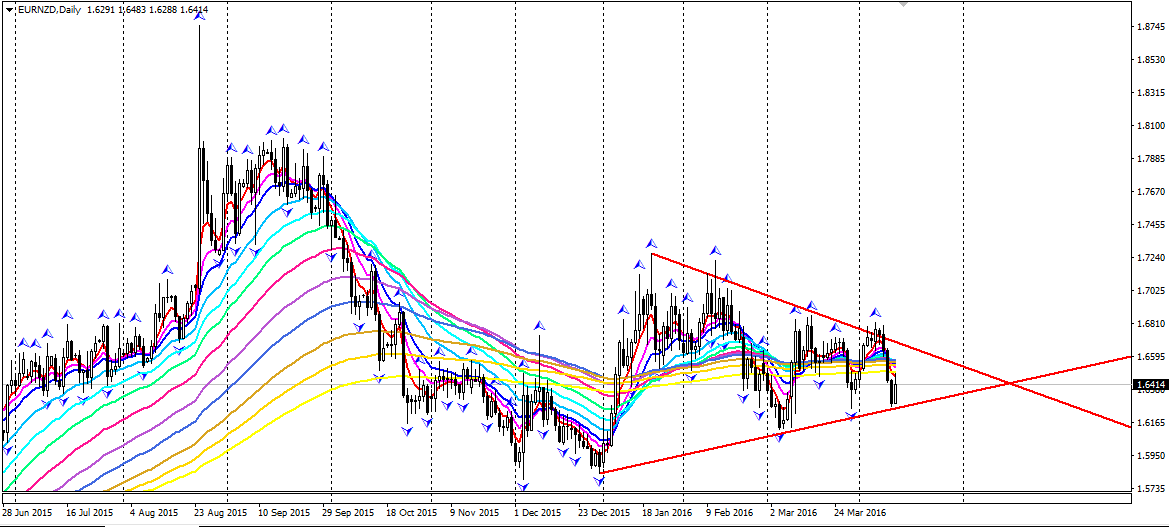This screenshot has height=527, width=1169.
Task: Click the low price value 1.6288
Action: coord(163,9)
